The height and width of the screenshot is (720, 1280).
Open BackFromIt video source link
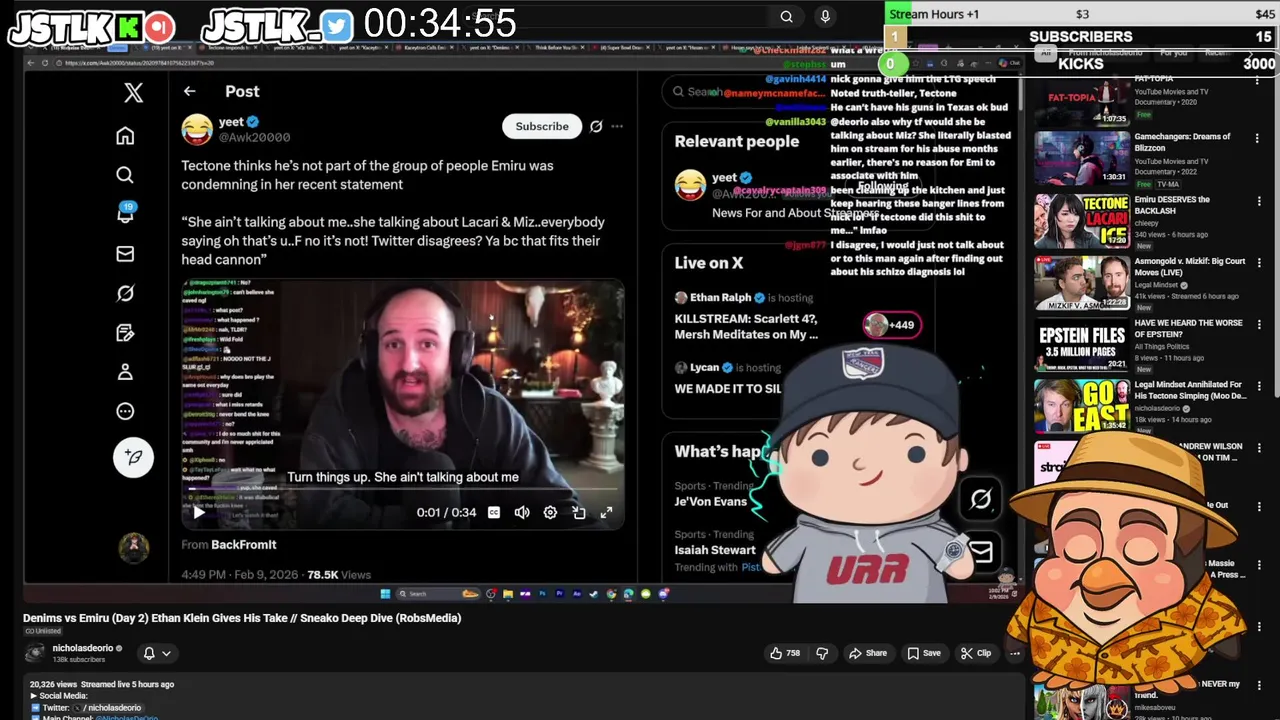[x=243, y=545]
